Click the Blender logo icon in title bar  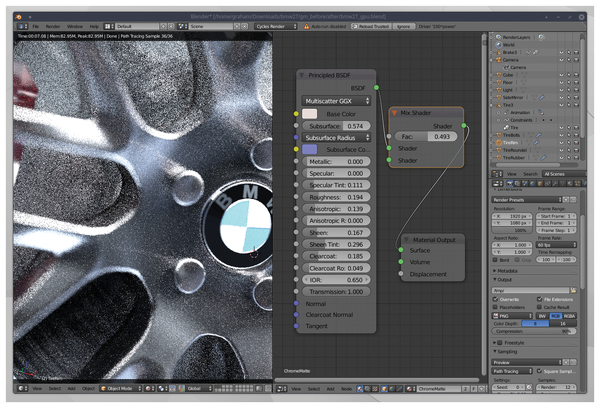point(18,17)
